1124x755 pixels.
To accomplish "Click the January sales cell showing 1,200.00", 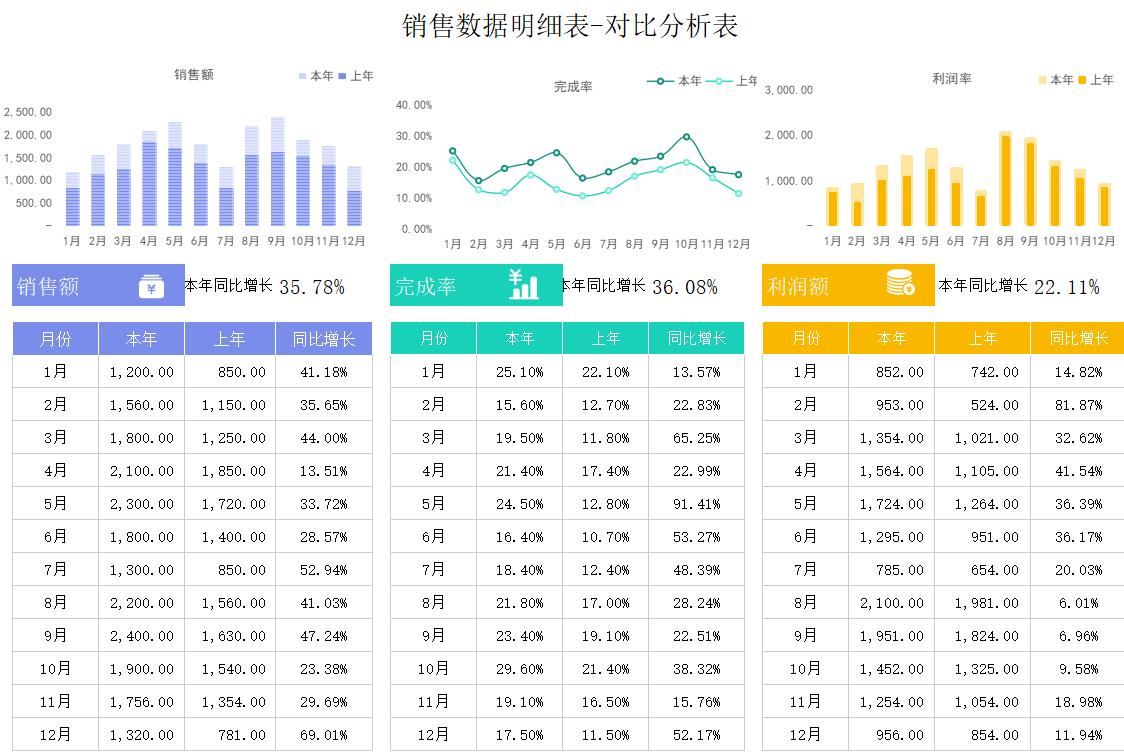I will click(141, 372).
